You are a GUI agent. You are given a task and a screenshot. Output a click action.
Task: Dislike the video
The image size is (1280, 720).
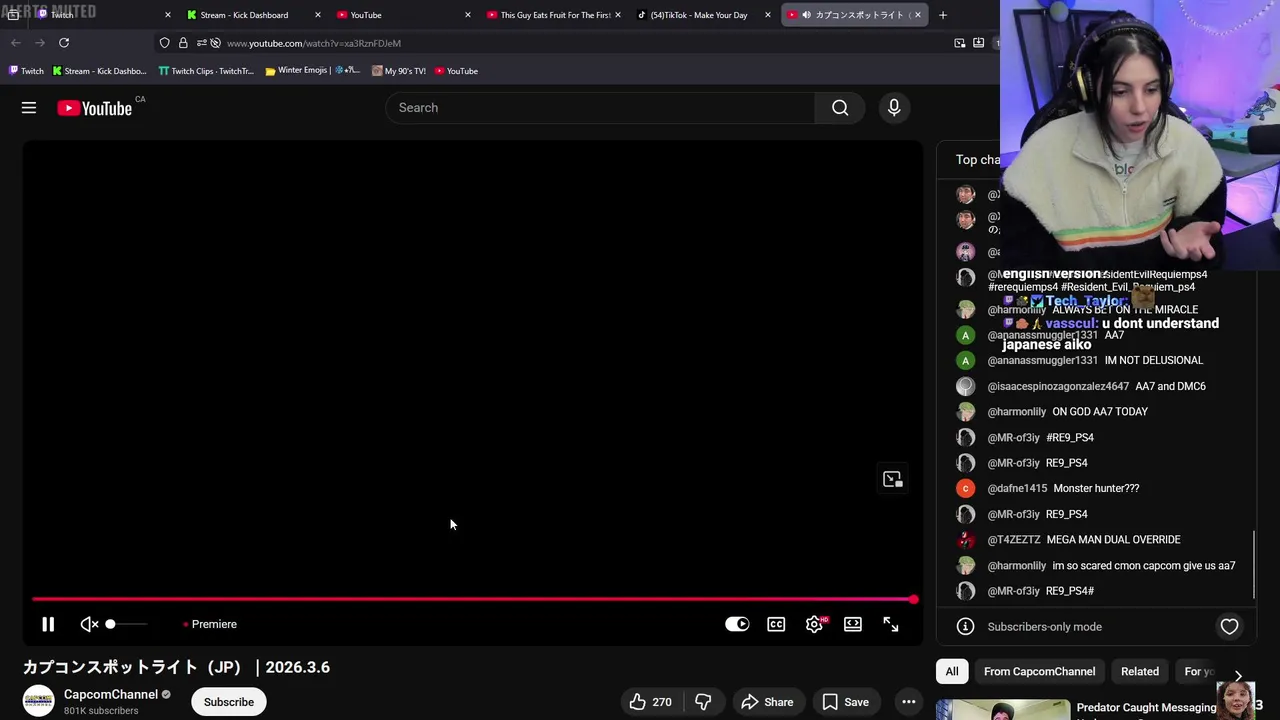point(703,702)
